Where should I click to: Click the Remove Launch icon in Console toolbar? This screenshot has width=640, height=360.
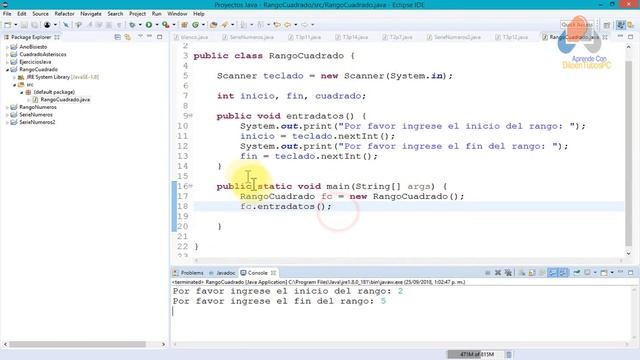(x=498, y=273)
